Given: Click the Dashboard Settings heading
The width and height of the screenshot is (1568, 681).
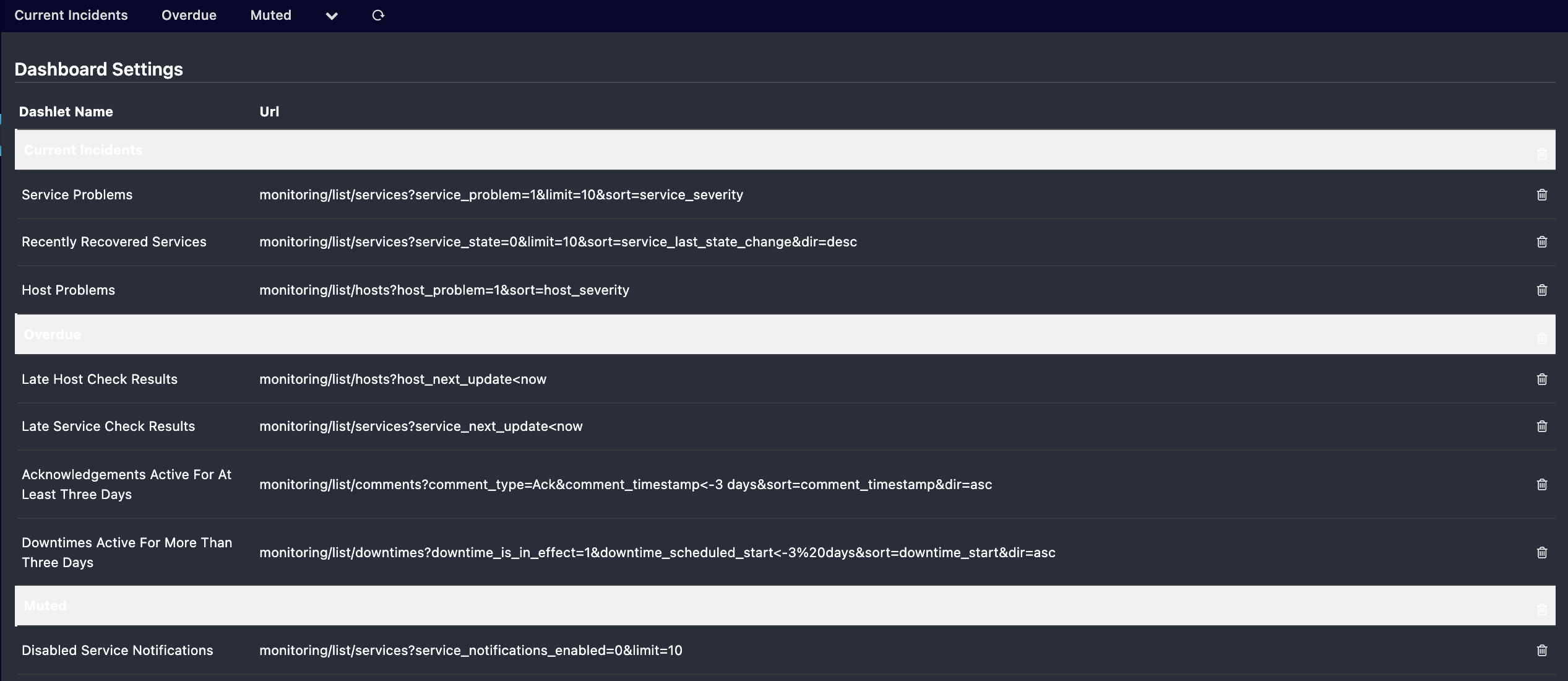Looking at the screenshot, I should click(98, 69).
